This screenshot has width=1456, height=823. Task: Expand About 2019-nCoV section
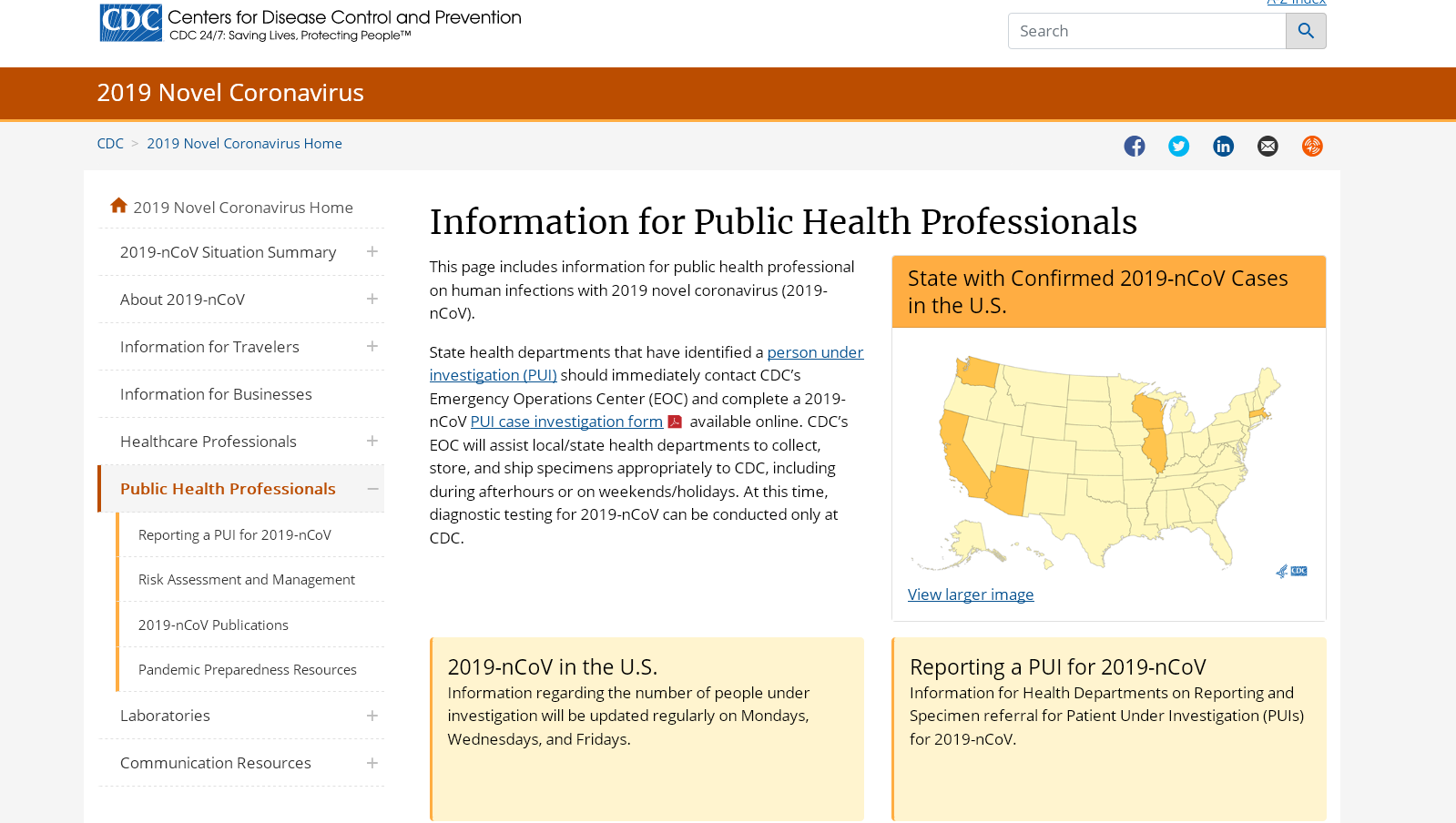point(372,300)
